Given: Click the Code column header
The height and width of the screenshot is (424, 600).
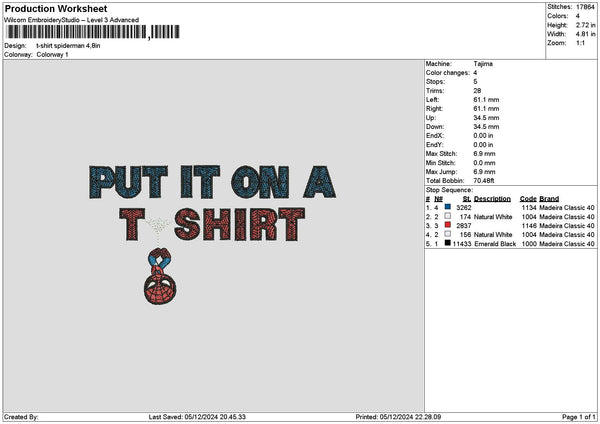Looking at the screenshot, I should point(529,198).
